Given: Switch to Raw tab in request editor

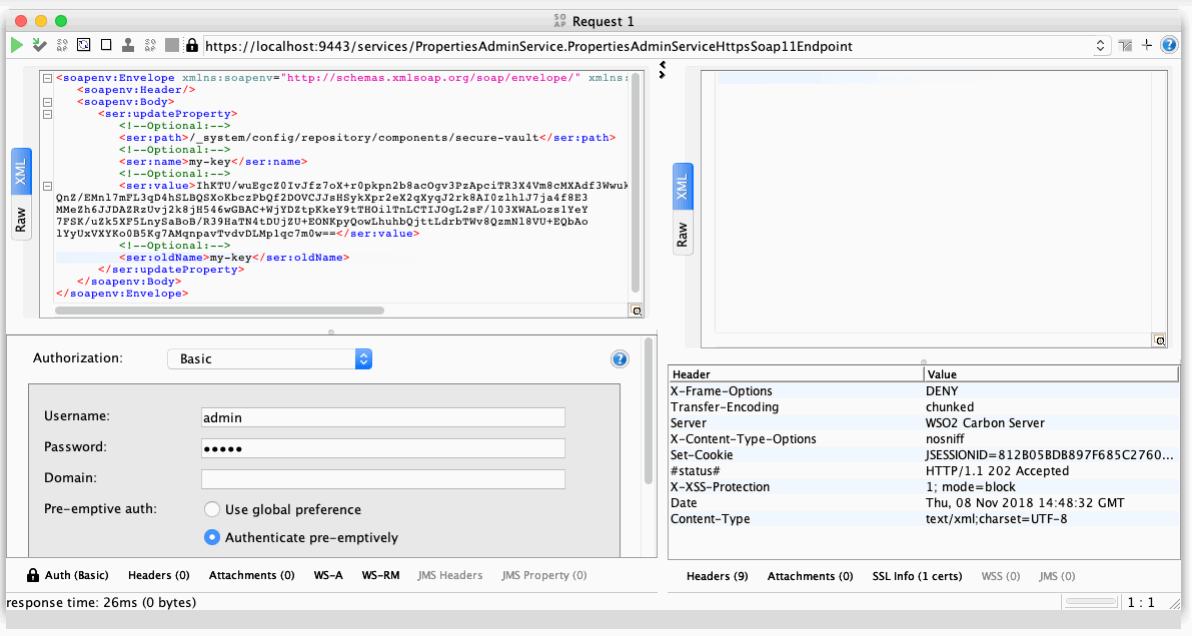Looking at the screenshot, I should pyautogui.click(x=21, y=220).
